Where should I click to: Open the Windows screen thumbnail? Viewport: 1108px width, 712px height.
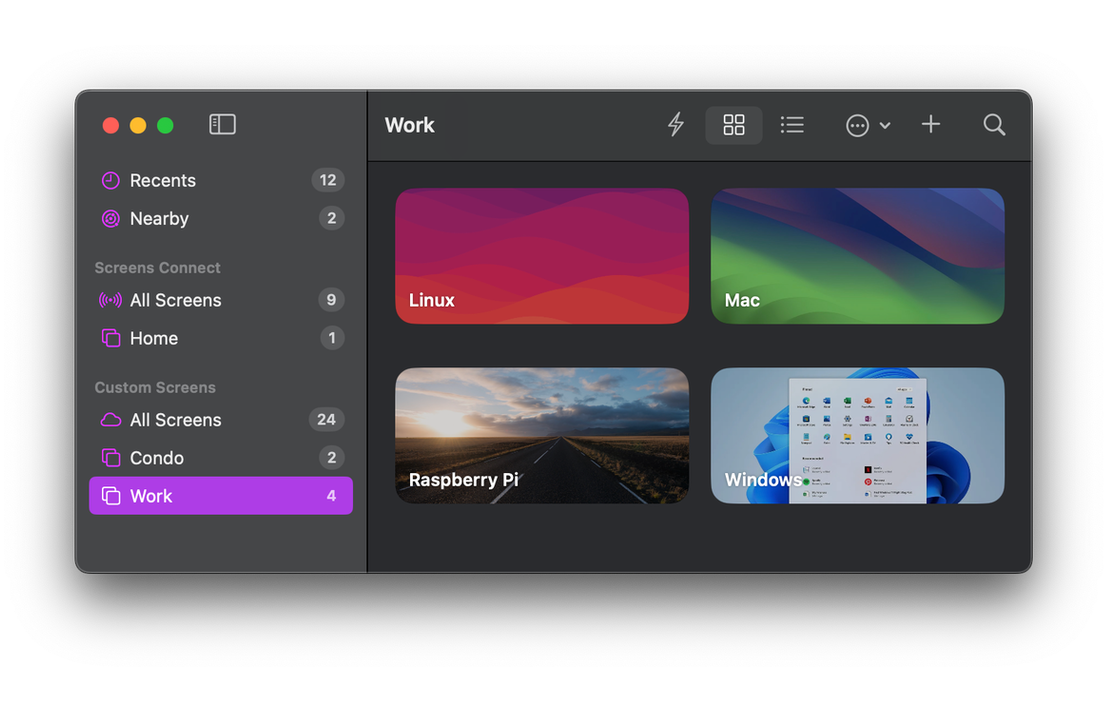[857, 436]
